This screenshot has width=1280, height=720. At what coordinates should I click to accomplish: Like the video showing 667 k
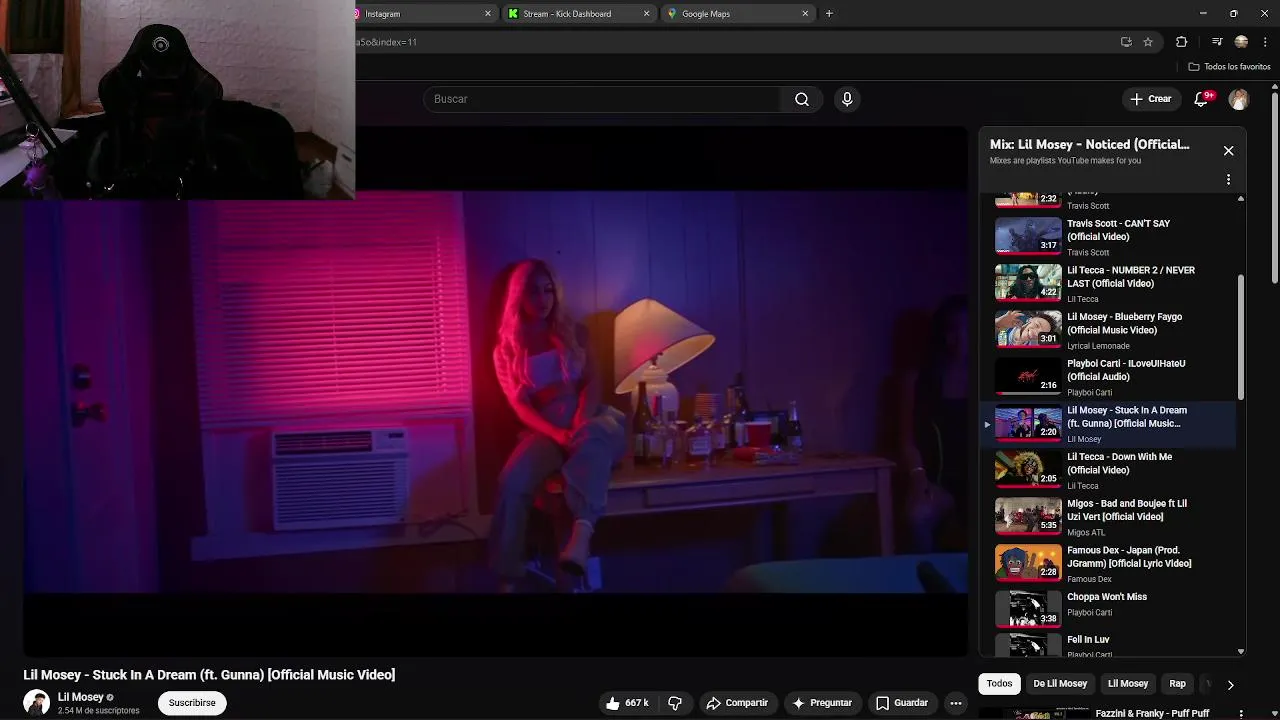tap(628, 703)
